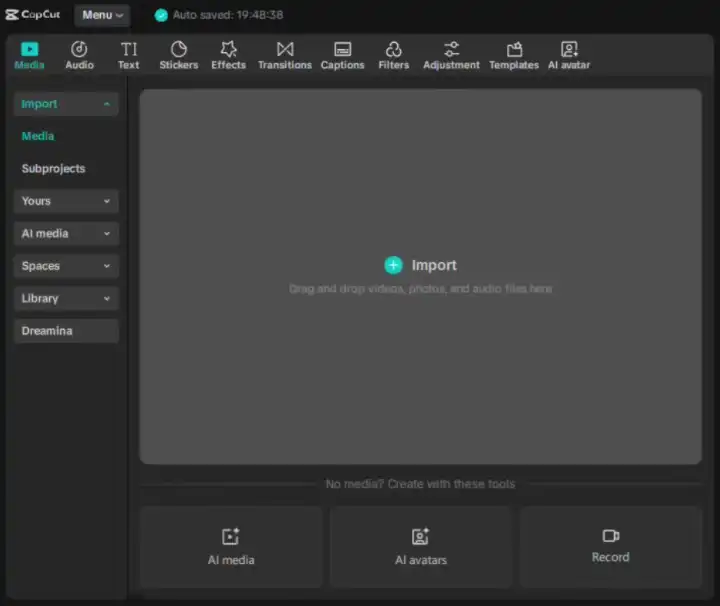Click the drag and drop hint text
The image size is (720, 606).
[x=420, y=289]
